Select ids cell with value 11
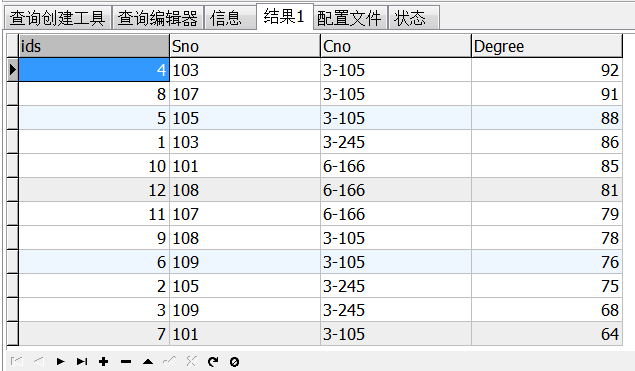The height and width of the screenshot is (371, 635). (94, 214)
